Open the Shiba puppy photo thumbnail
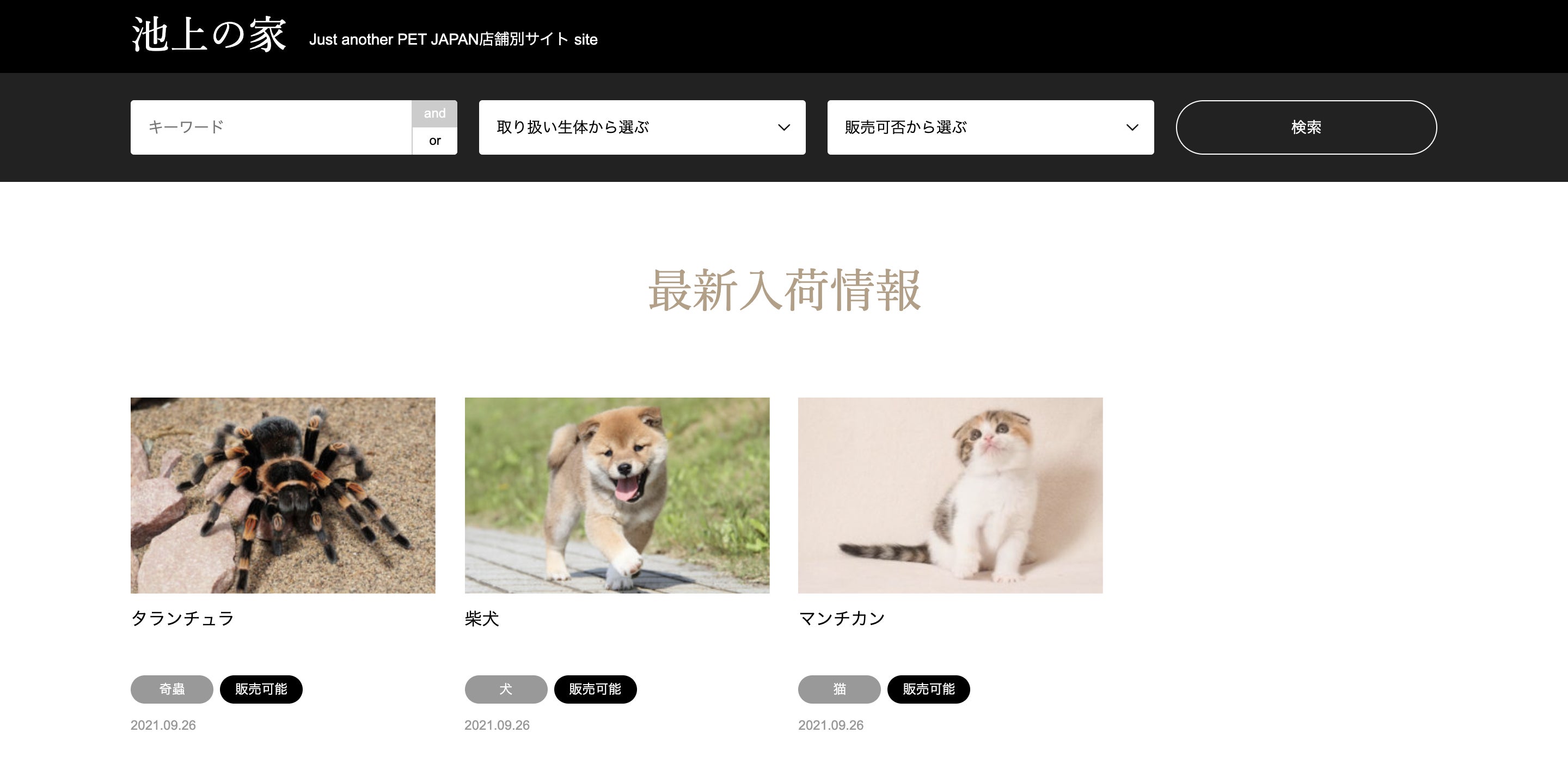The width and height of the screenshot is (1568, 757). pos(617,496)
